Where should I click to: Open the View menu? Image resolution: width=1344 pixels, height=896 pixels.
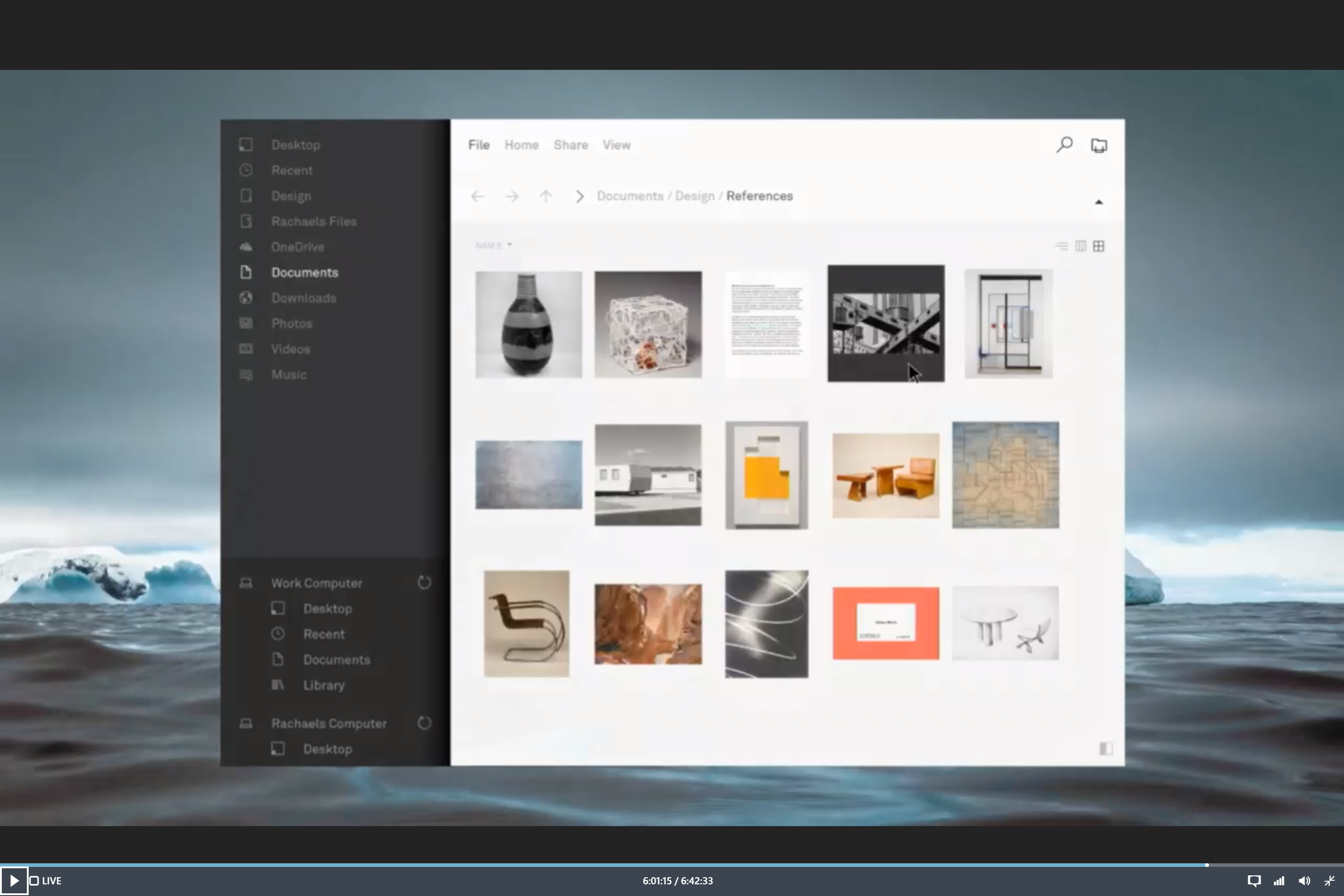tap(616, 145)
